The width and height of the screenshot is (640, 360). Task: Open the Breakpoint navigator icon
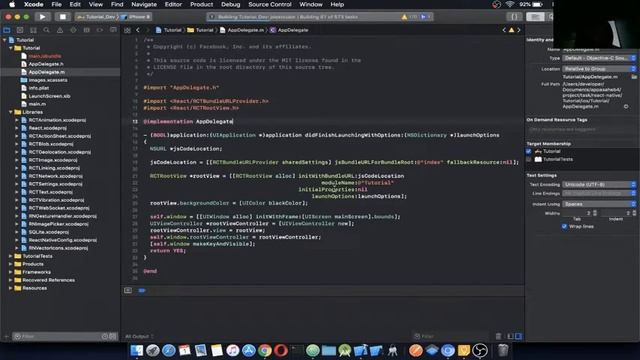(100, 30)
